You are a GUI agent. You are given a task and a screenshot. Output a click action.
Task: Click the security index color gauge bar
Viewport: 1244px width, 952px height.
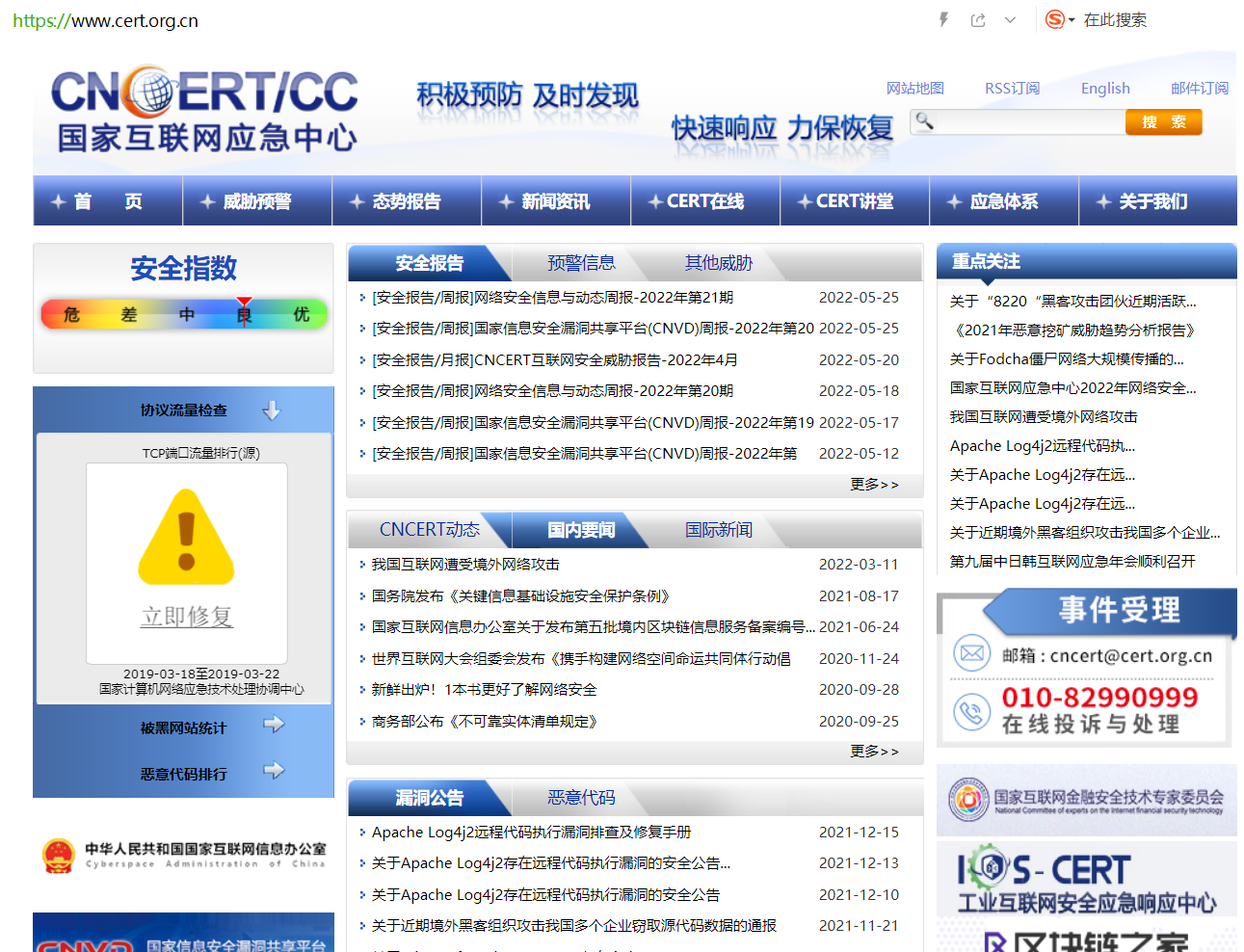click(x=184, y=314)
